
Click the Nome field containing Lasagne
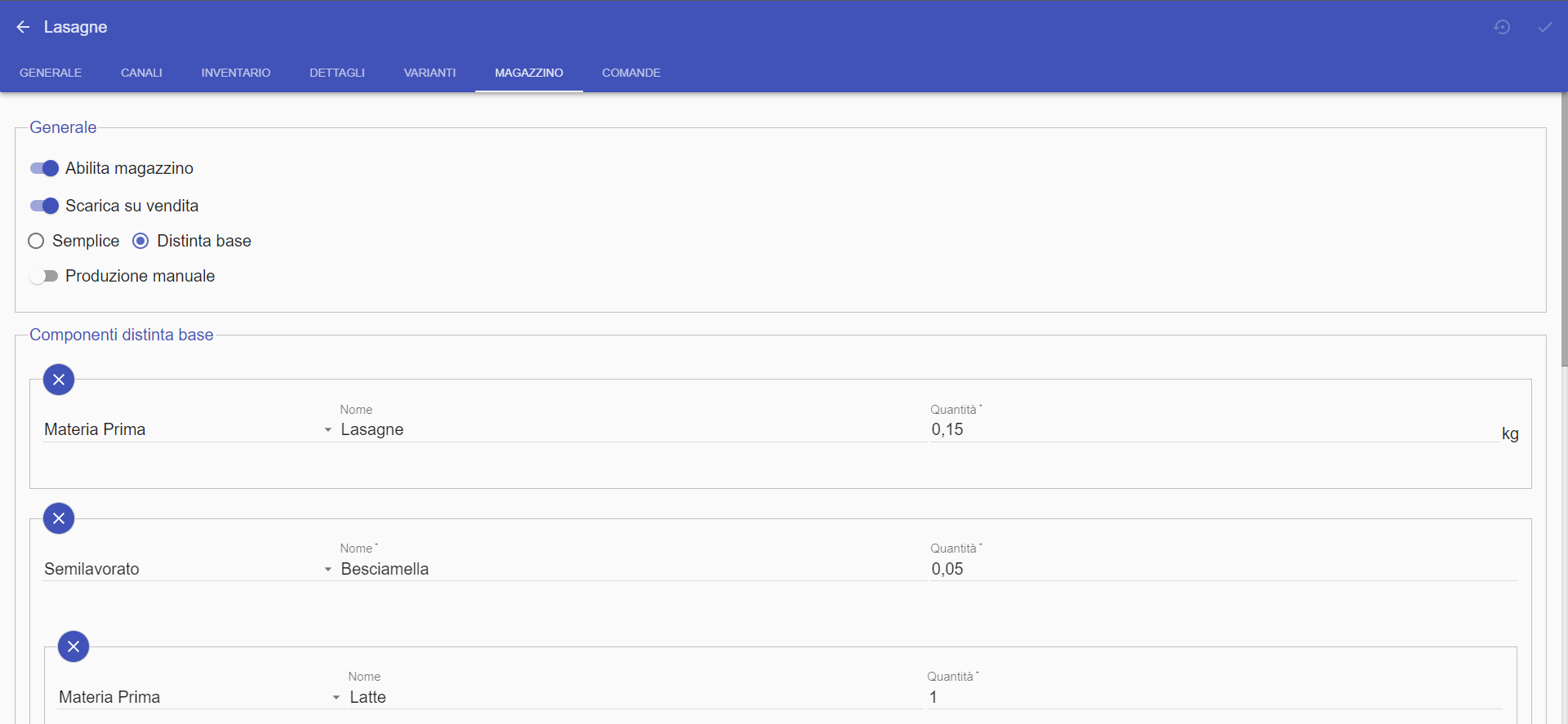pyautogui.click(x=633, y=429)
